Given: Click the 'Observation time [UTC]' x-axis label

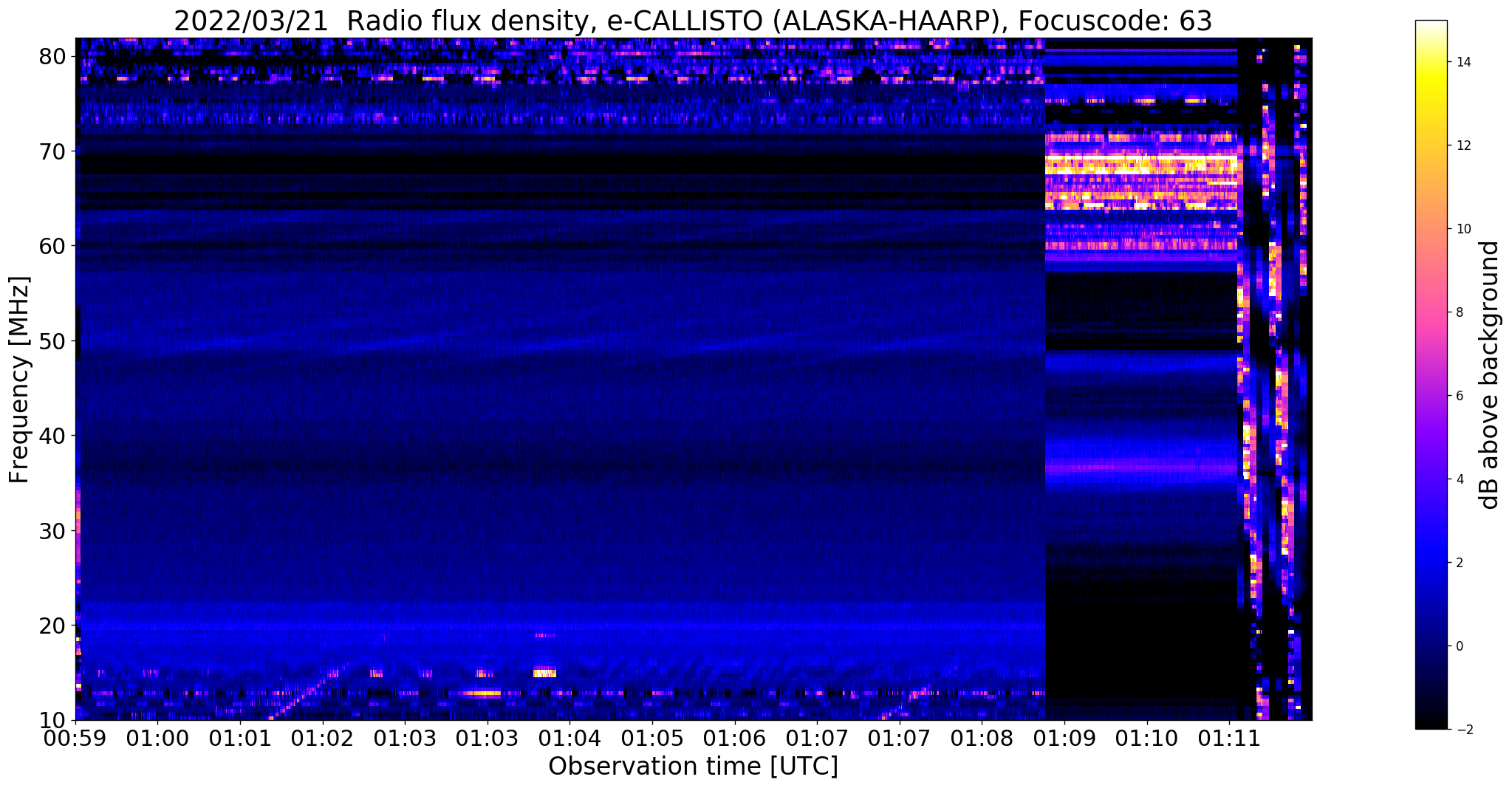Looking at the screenshot, I should pos(693,766).
